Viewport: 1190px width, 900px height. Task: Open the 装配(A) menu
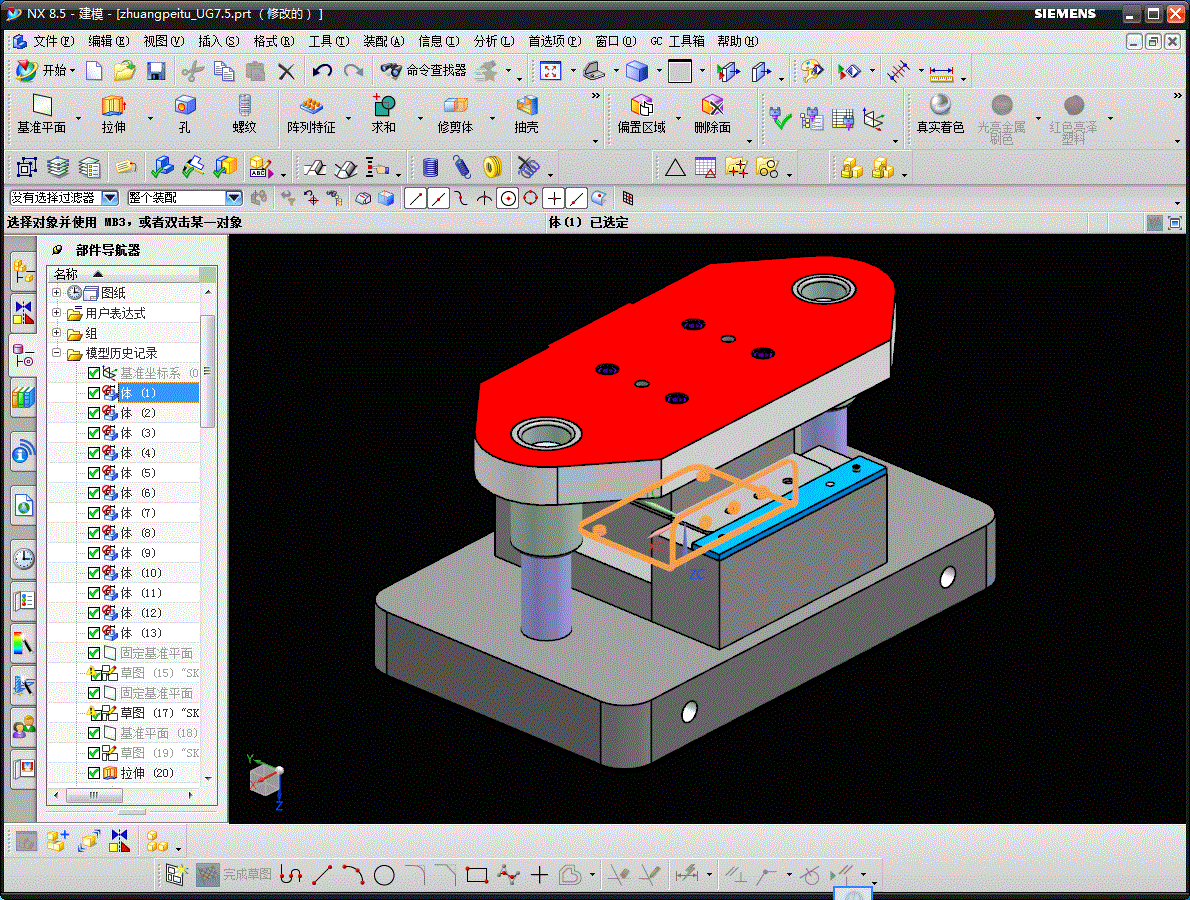pyautogui.click(x=383, y=41)
